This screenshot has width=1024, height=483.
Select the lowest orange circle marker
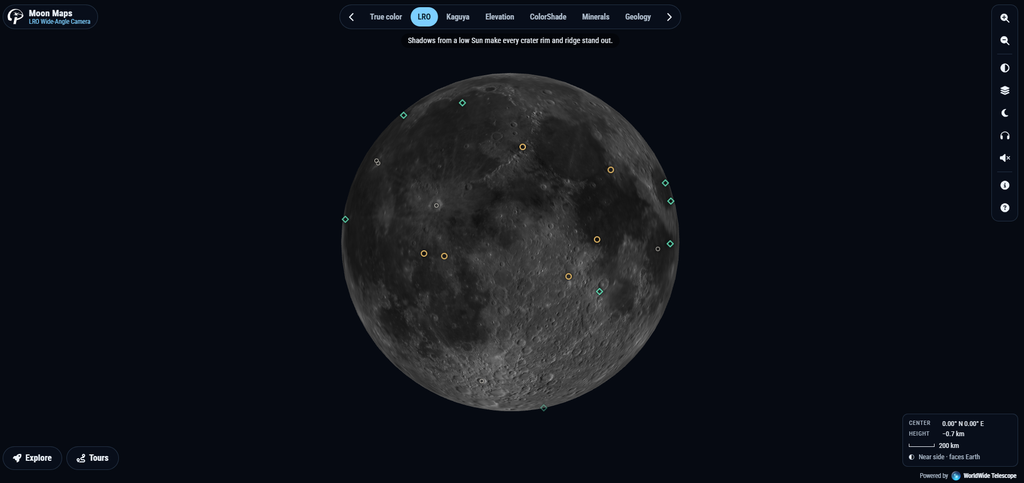(x=569, y=277)
